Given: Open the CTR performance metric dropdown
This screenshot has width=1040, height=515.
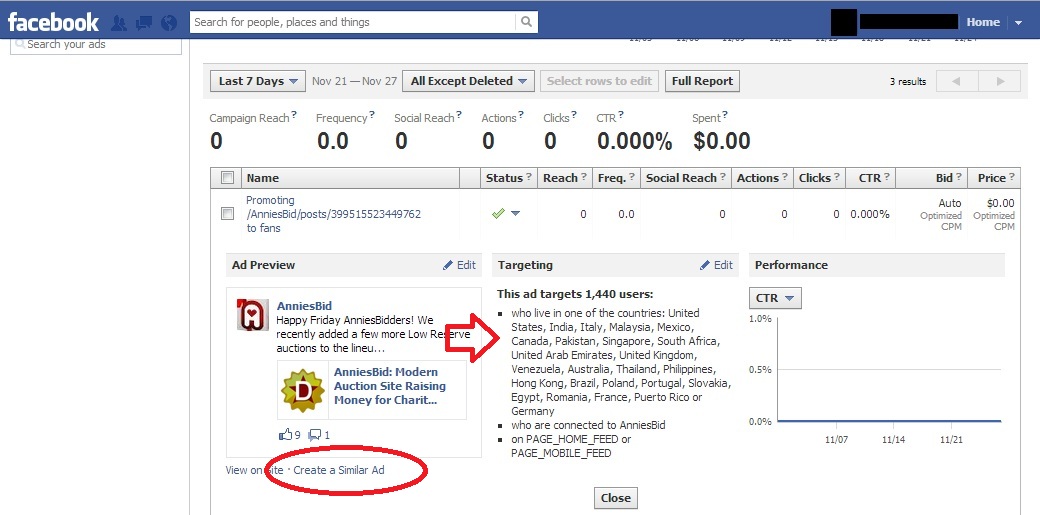Looking at the screenshot, I should coord(775,298).
